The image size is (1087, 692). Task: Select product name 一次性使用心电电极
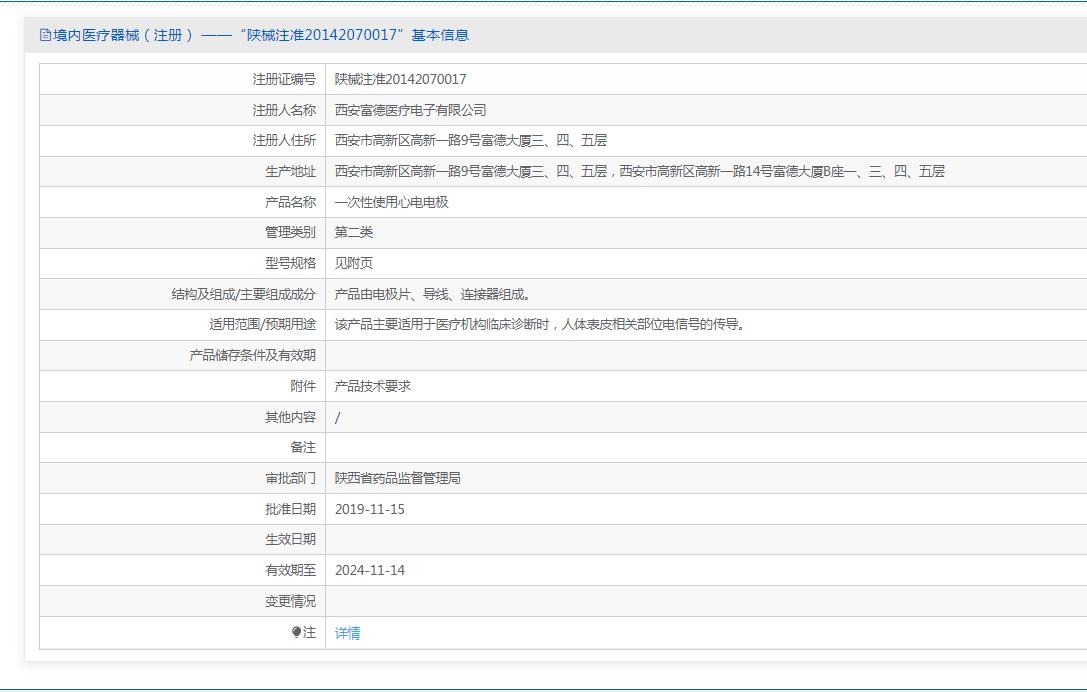[x=391, y=202]
